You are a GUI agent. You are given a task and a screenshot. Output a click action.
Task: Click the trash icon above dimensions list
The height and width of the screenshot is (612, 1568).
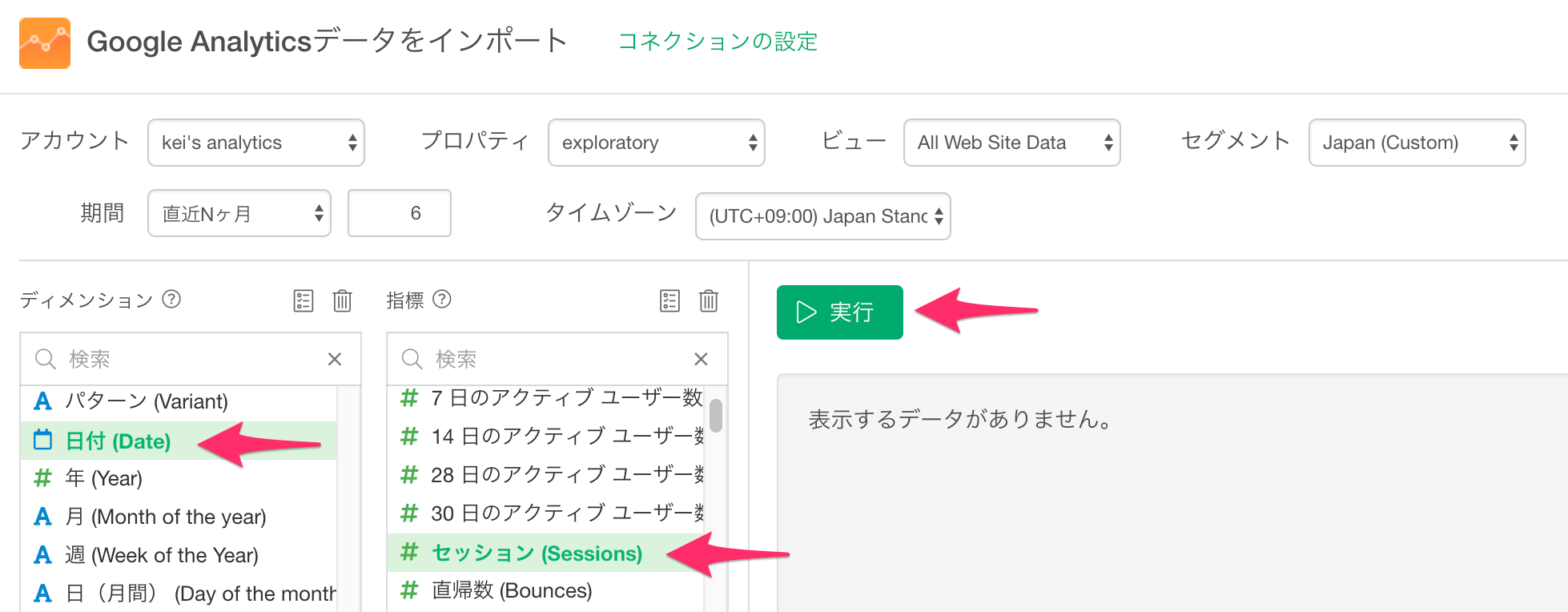tap(343, 300)
